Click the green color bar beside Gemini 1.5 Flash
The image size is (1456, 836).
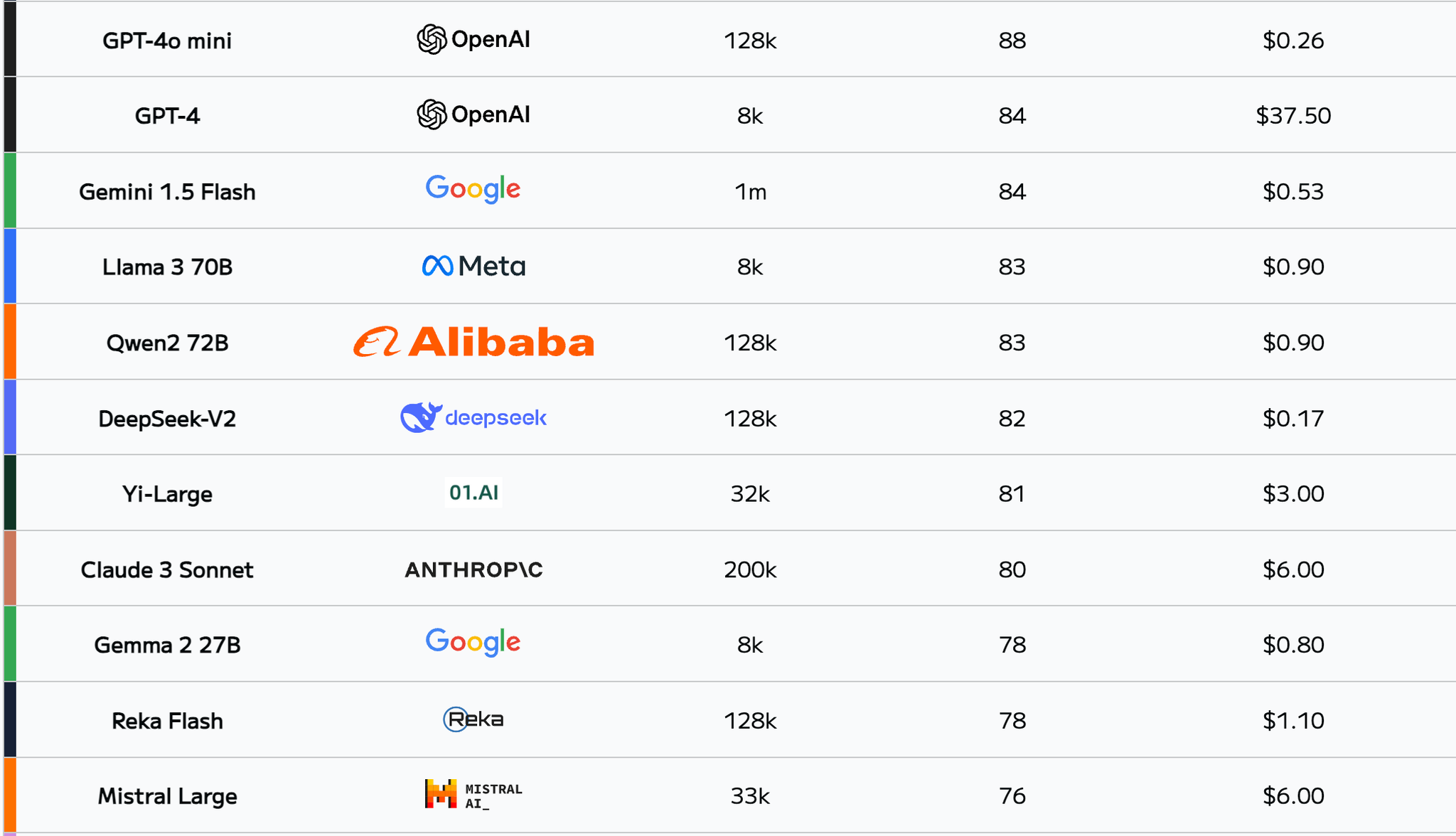coord(10,191)
